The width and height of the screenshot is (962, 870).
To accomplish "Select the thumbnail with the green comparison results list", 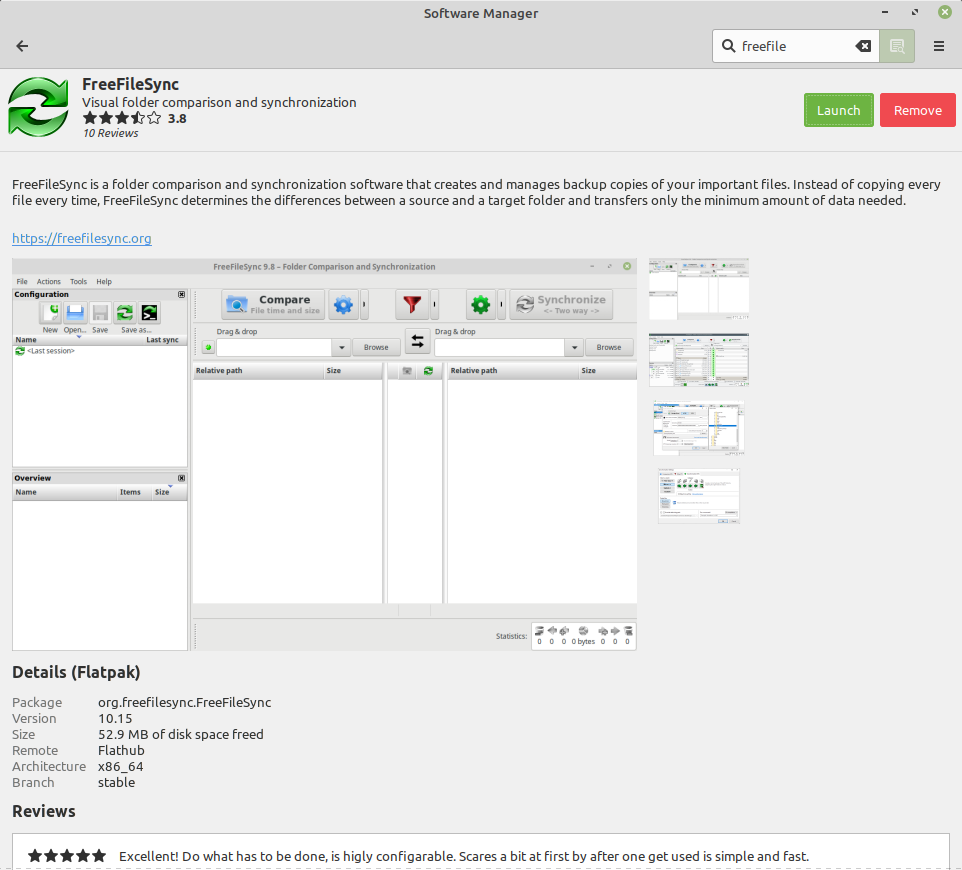I will point(699,360).
